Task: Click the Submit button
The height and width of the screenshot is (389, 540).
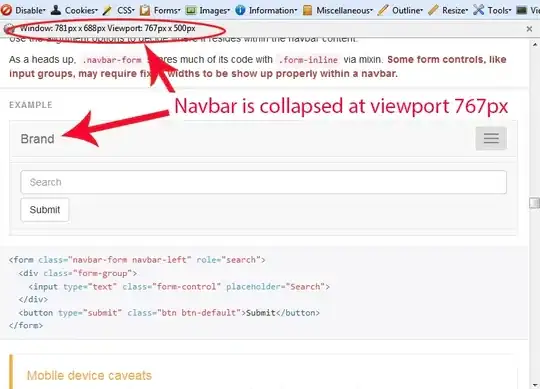Action: [45, 210]
